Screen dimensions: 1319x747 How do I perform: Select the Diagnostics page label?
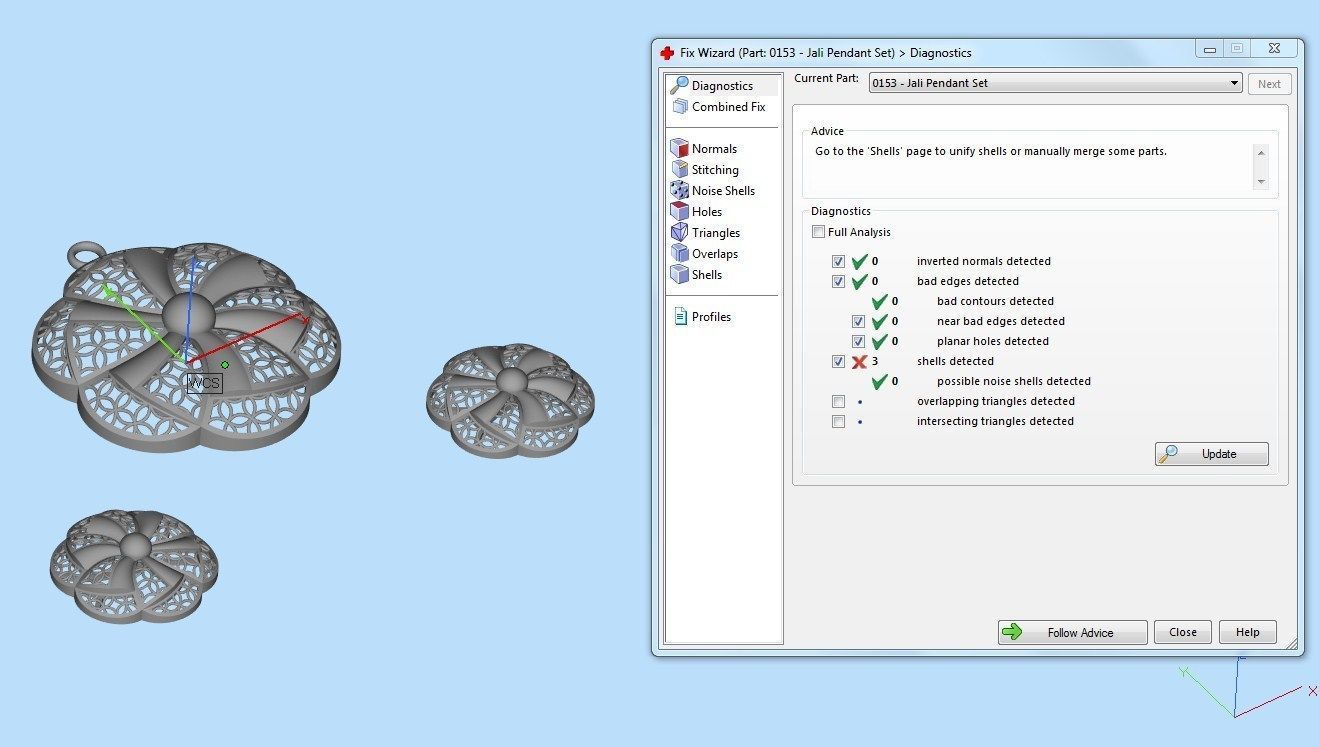pos(722,86)
